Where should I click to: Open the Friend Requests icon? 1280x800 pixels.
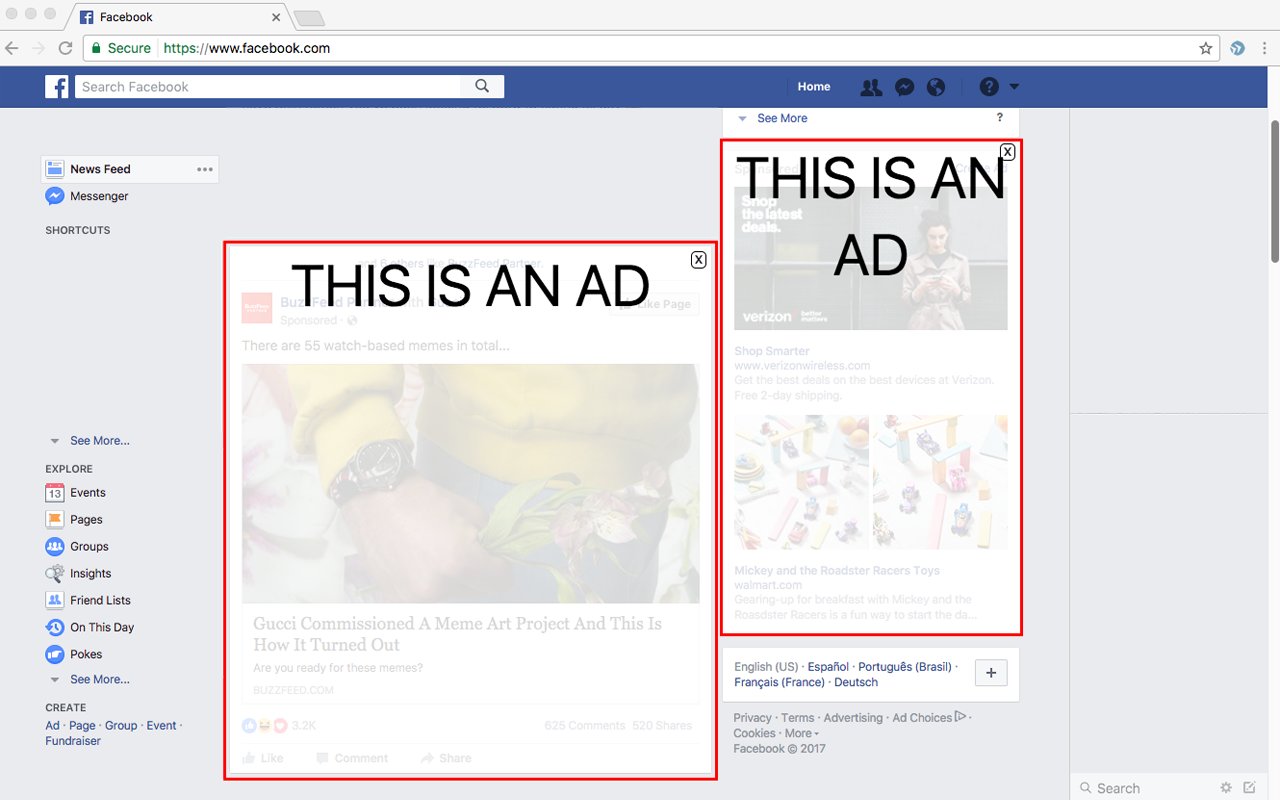(871, 86)
